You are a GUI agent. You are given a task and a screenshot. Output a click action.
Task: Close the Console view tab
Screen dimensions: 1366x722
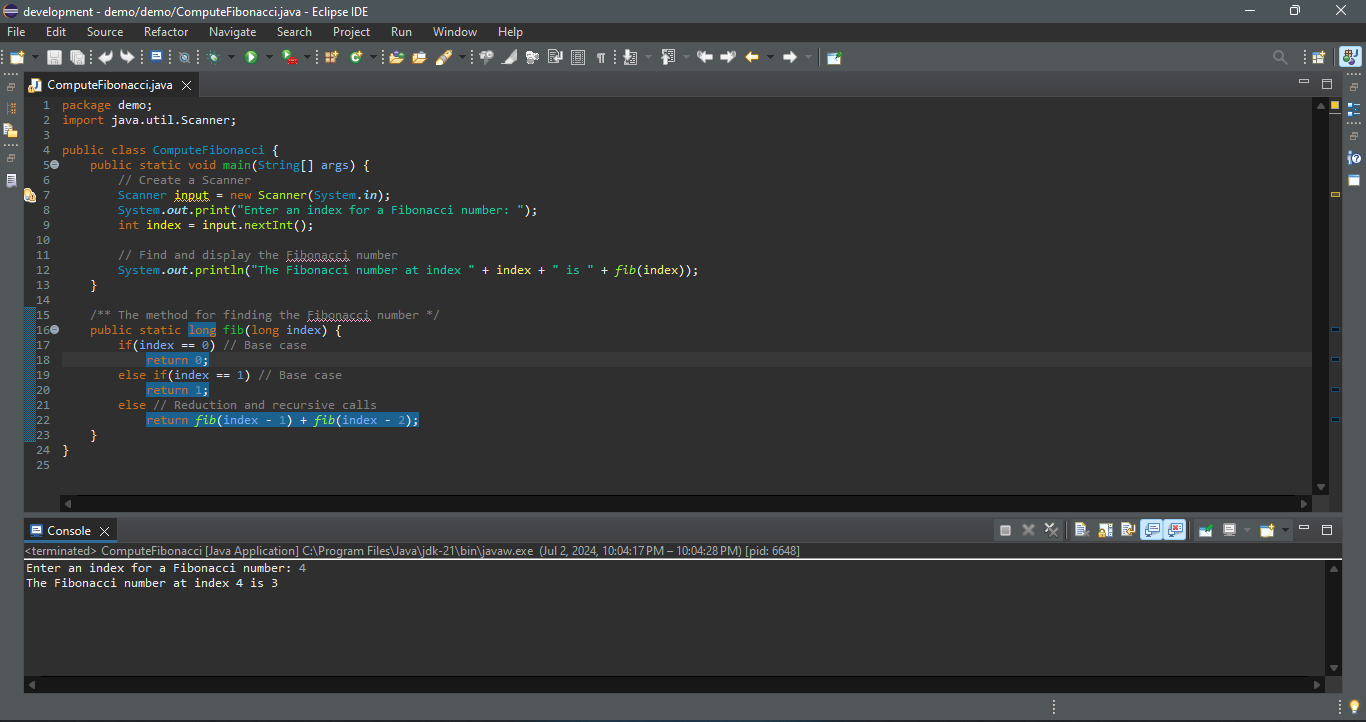pyautogui.click(x=104, y=531)
